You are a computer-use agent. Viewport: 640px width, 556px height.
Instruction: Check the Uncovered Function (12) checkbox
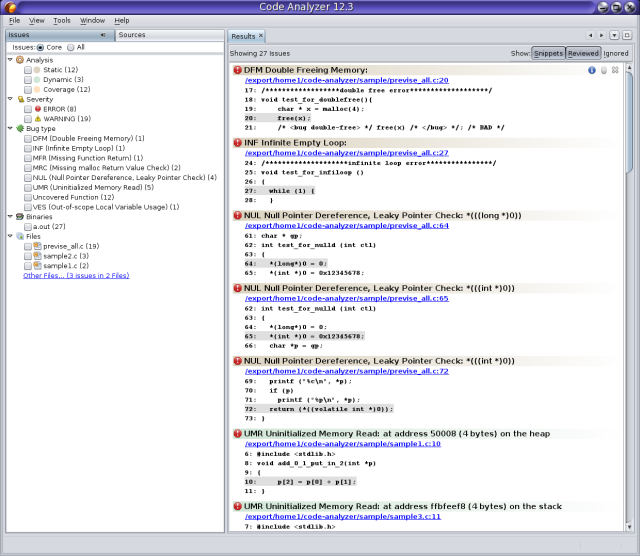tap(28, 197)
